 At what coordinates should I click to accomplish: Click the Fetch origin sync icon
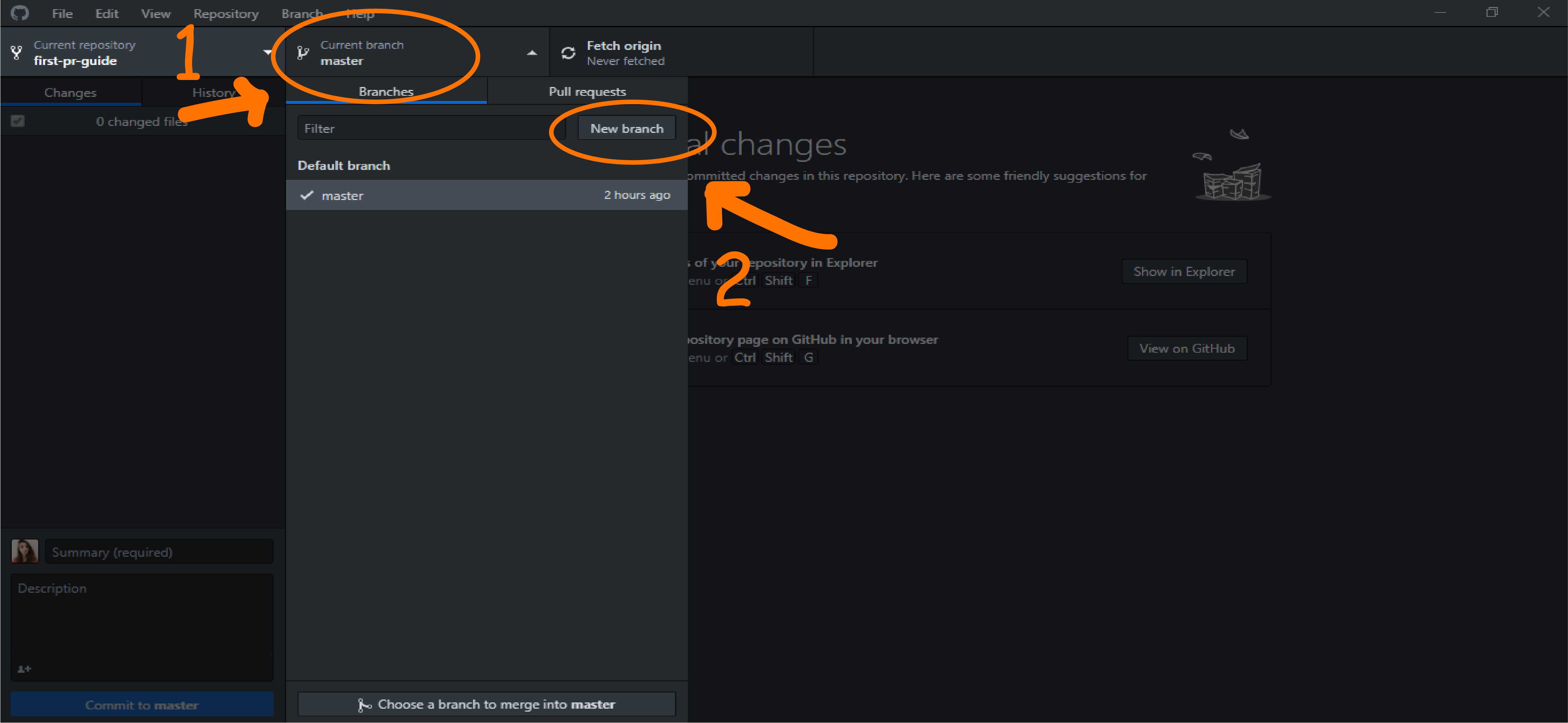click(568, 53)
